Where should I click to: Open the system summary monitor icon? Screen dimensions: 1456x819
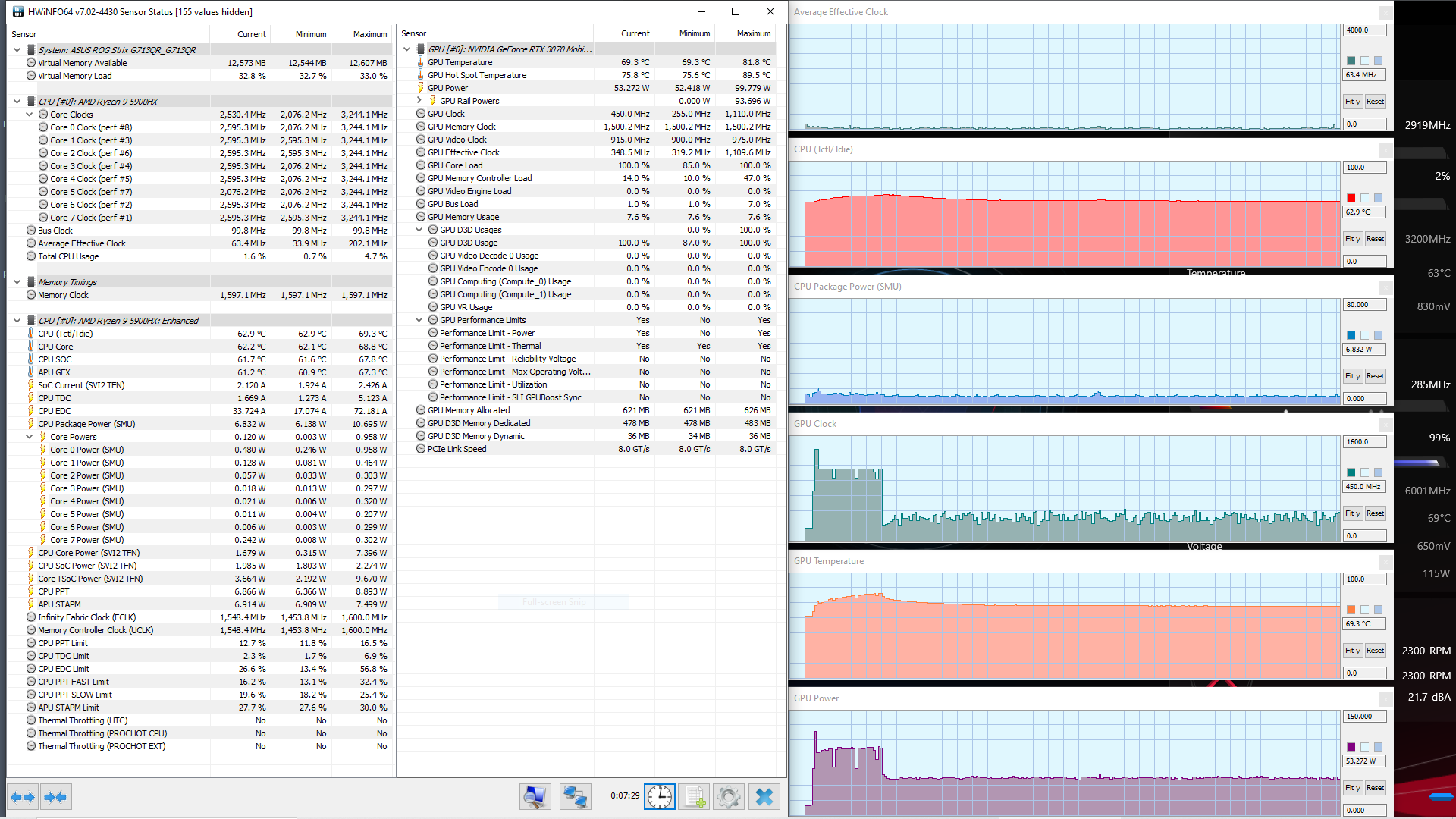point(535,797)
